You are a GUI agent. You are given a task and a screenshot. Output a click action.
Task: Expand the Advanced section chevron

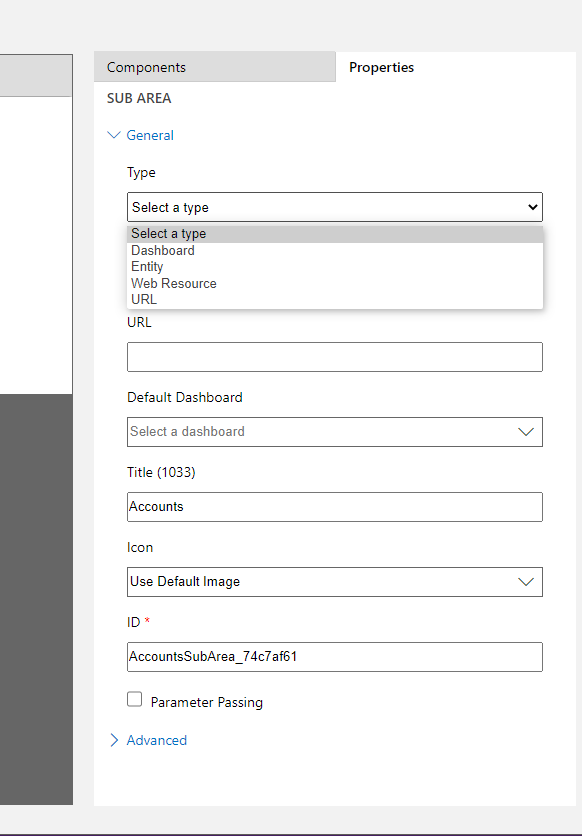pos(114,740)
